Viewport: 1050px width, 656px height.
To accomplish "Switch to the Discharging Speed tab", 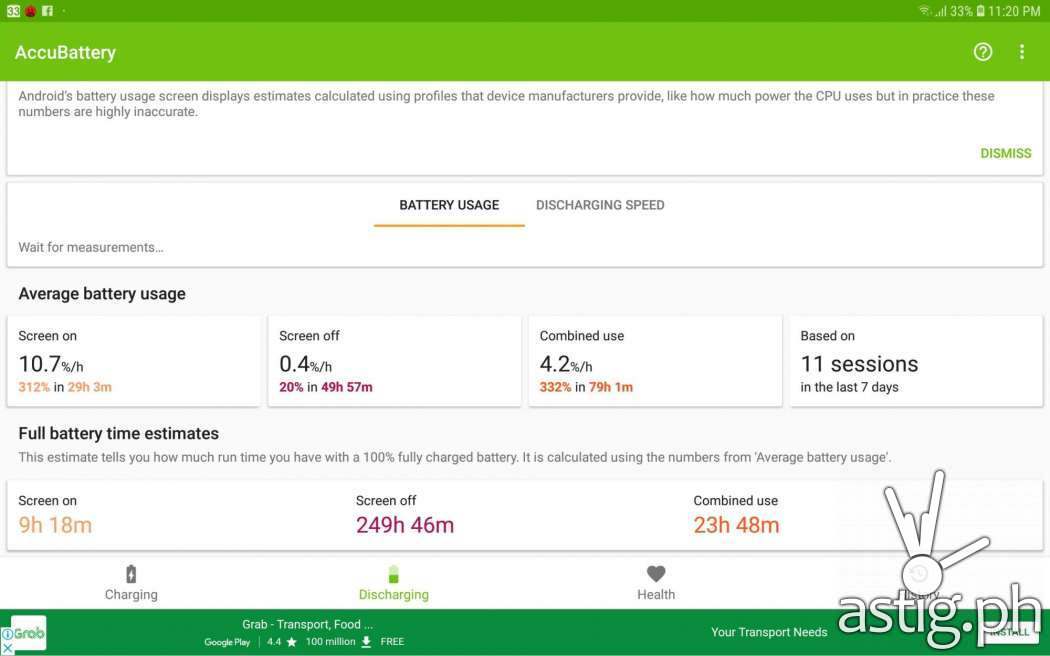I will [x=600, y=205].
